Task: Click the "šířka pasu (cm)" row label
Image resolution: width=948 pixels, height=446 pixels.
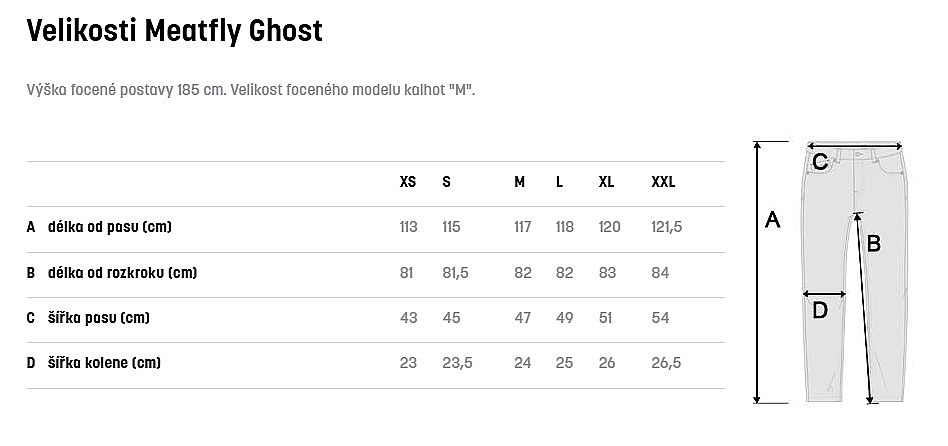Action: 99,318
